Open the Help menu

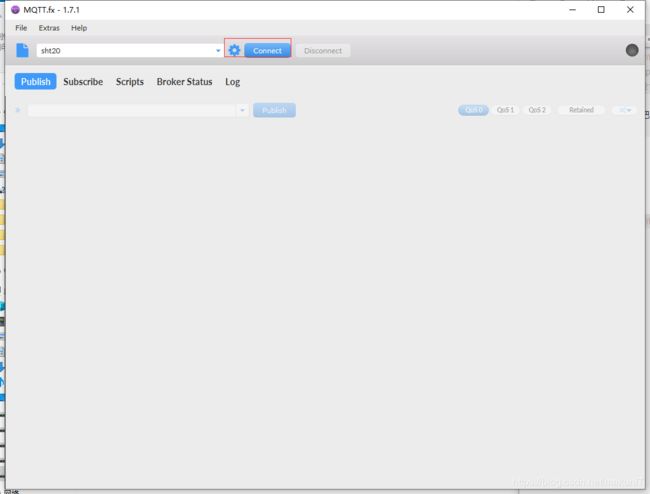tap(79, 28)
